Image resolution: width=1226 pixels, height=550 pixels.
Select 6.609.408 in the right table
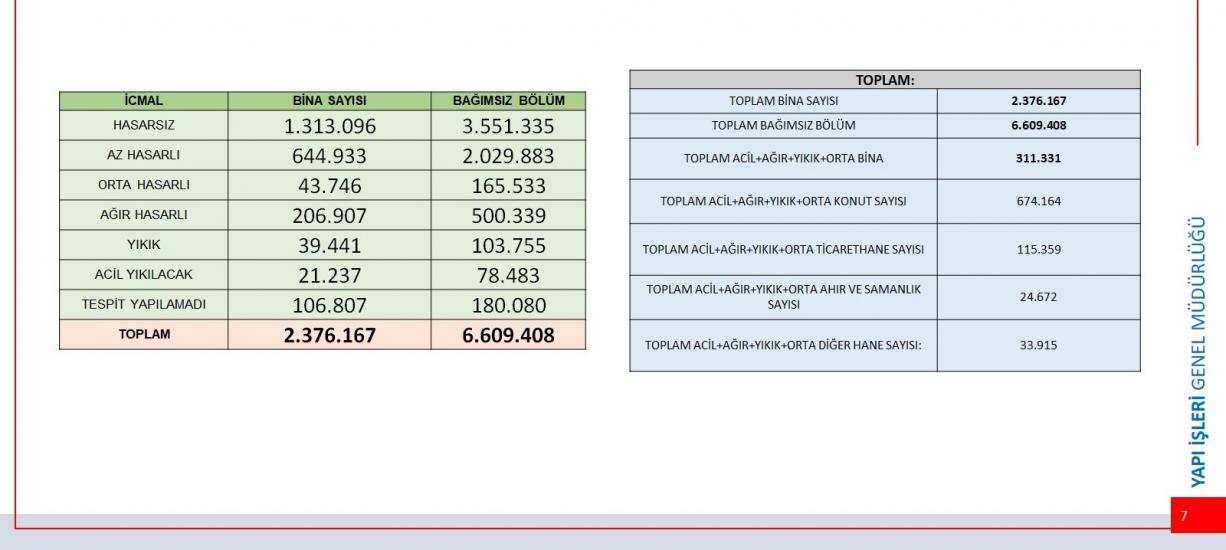[1039, 126]
